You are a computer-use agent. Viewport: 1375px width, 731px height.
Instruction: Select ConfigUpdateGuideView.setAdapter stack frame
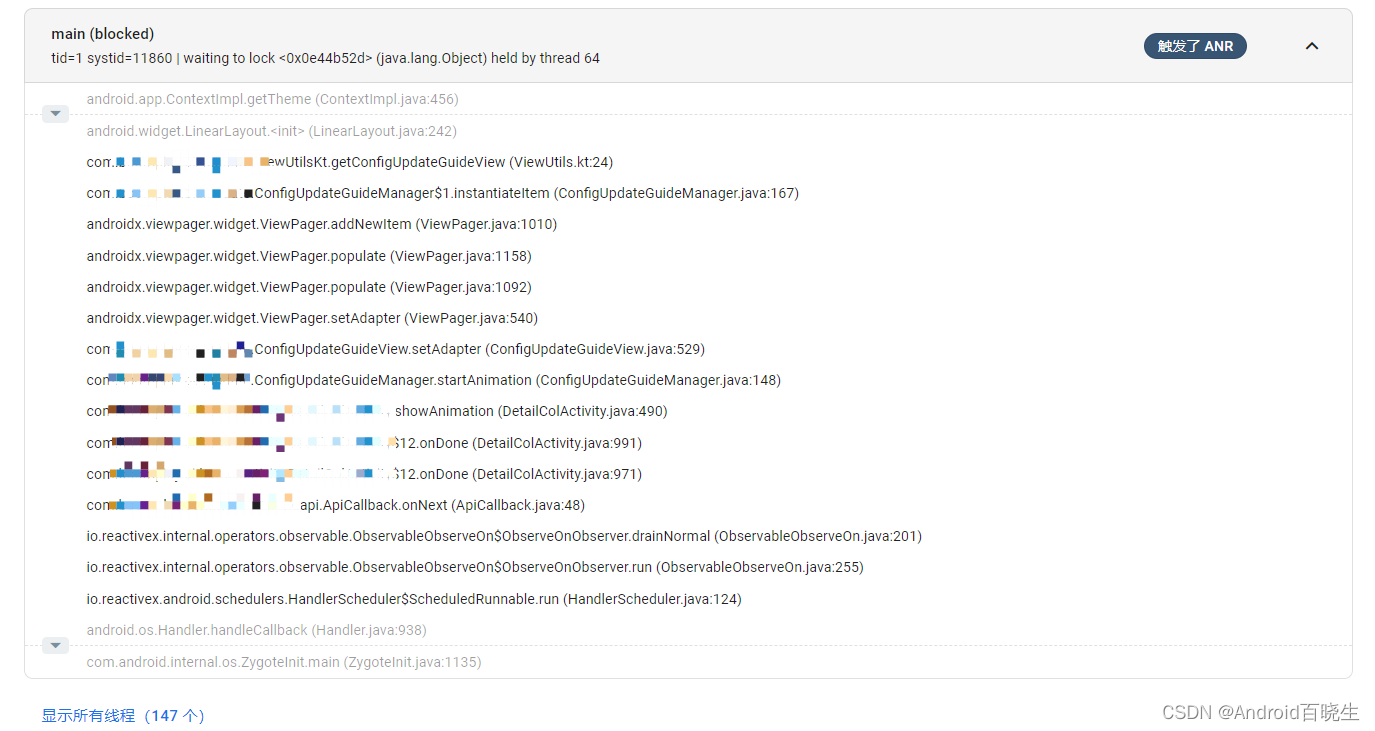(x=396, y=349)
